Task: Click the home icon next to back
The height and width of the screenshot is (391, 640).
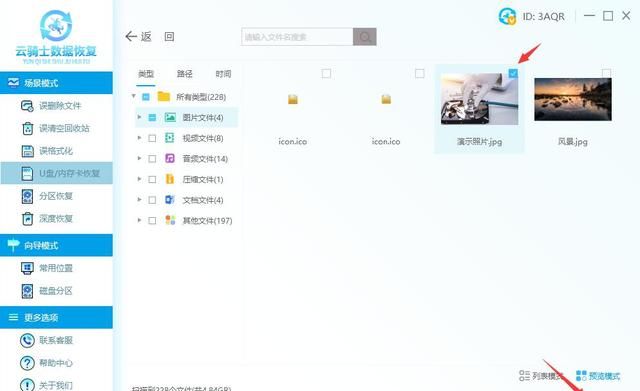Action: tap(169, 37)
